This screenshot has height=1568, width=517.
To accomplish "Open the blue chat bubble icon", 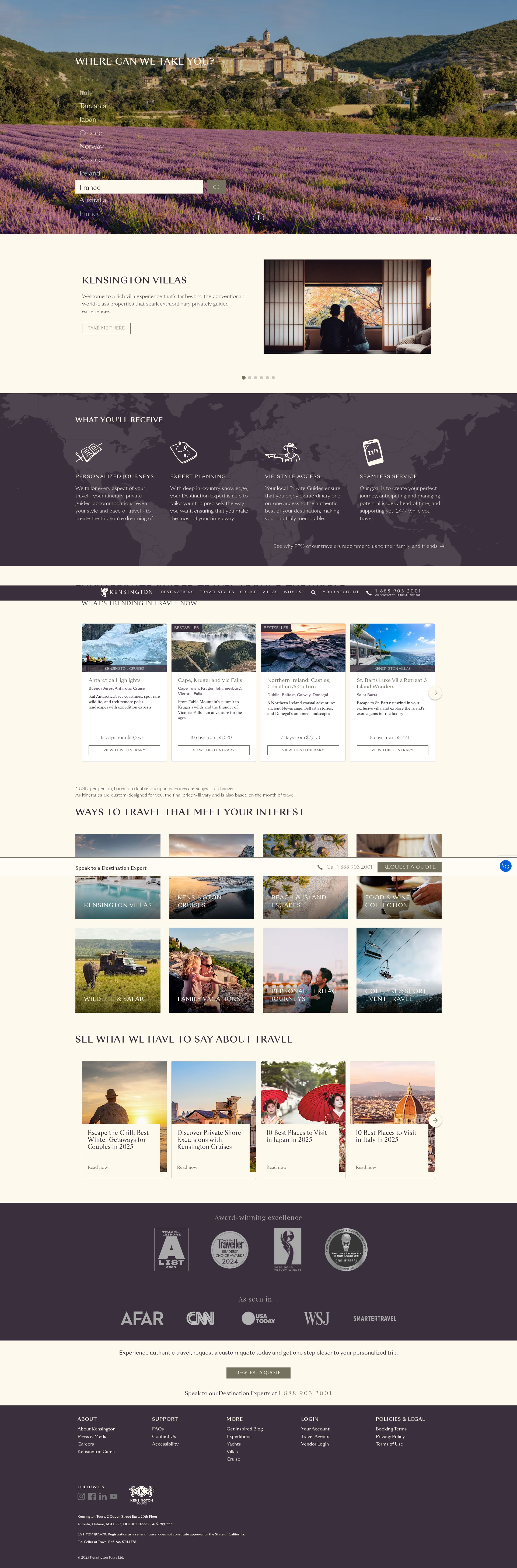I will coord(505,866).
